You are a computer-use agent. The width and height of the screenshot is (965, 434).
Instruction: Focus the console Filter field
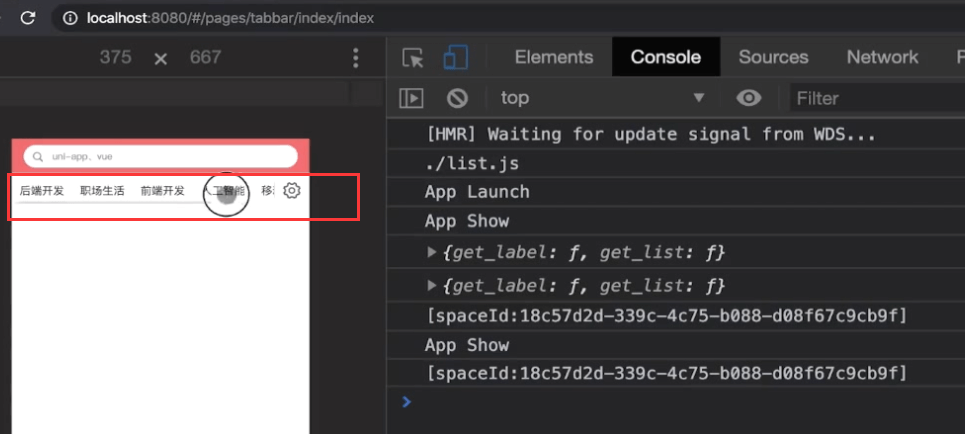tap(877, 98)
